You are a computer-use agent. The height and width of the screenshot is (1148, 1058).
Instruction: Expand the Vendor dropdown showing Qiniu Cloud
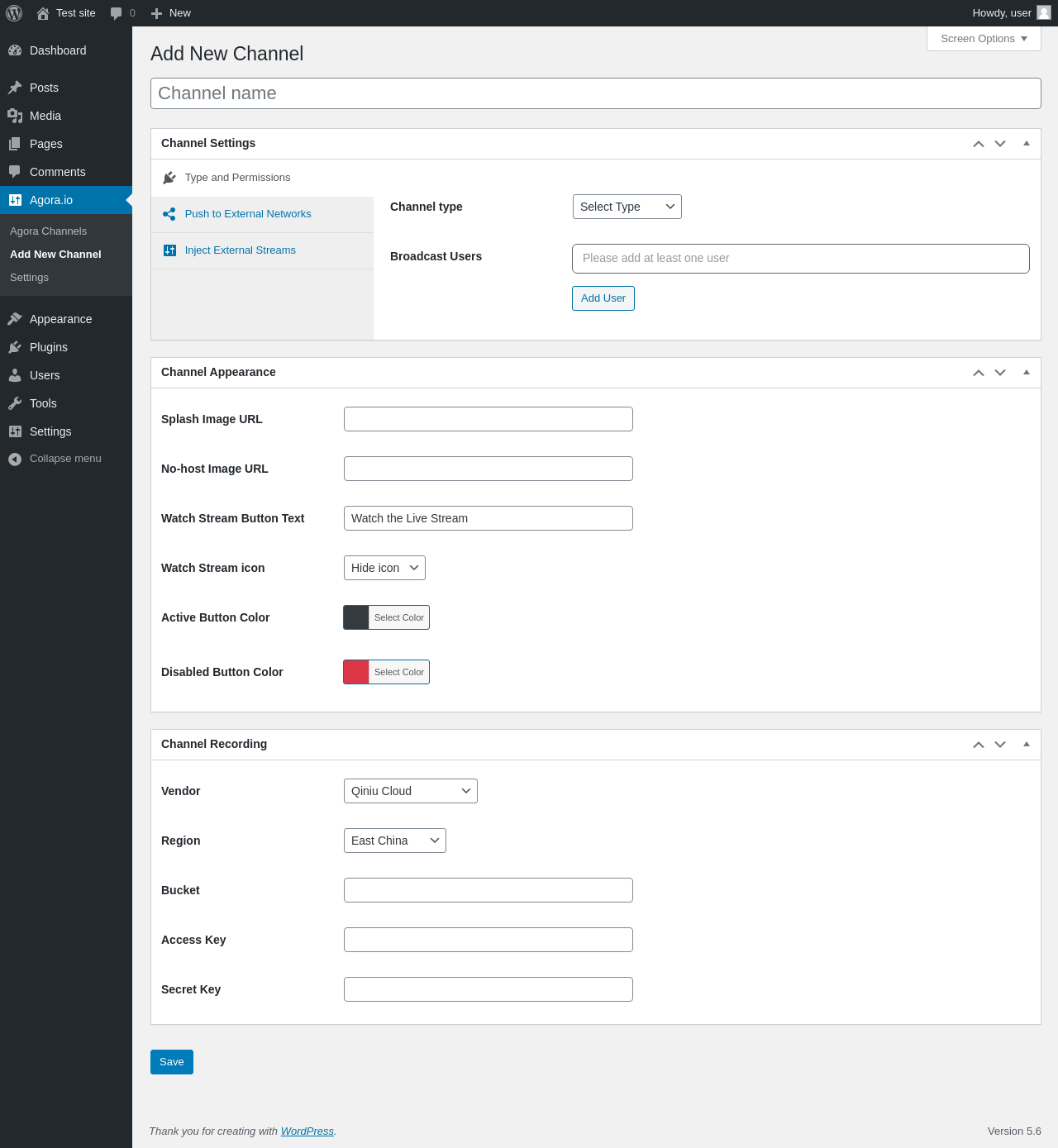[410, 791]
